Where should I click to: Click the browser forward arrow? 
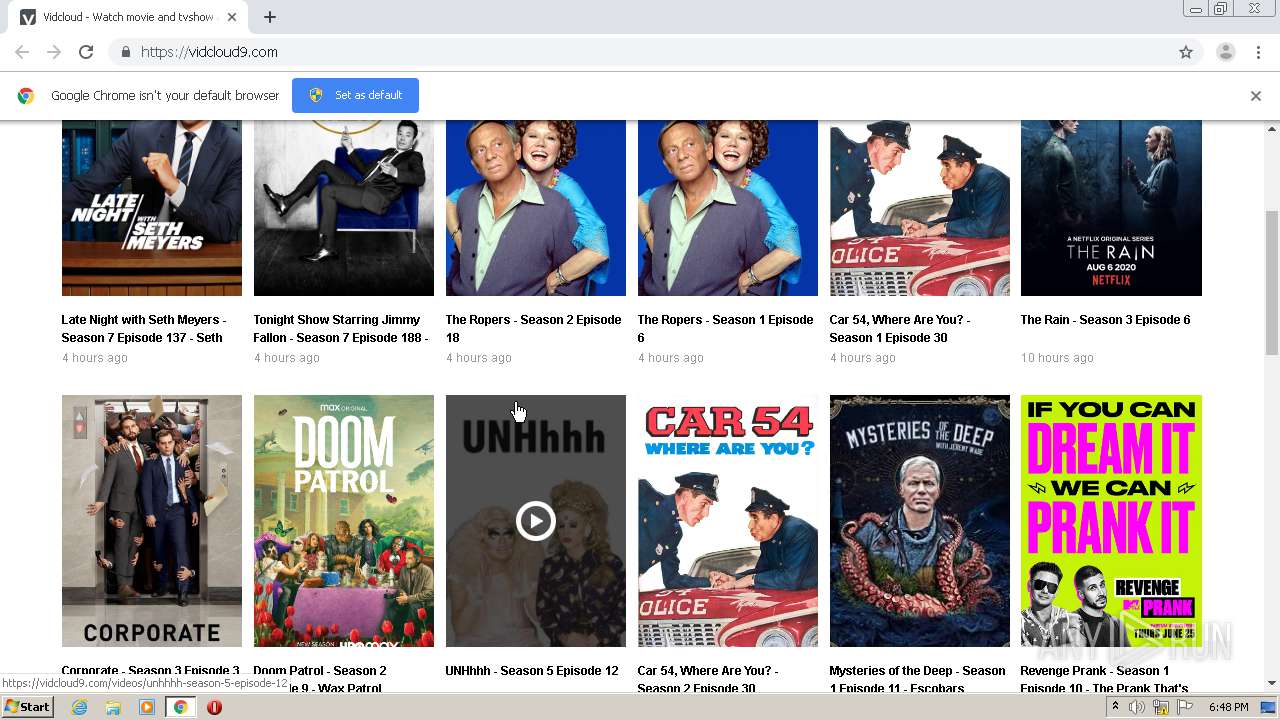coord(54,52)
